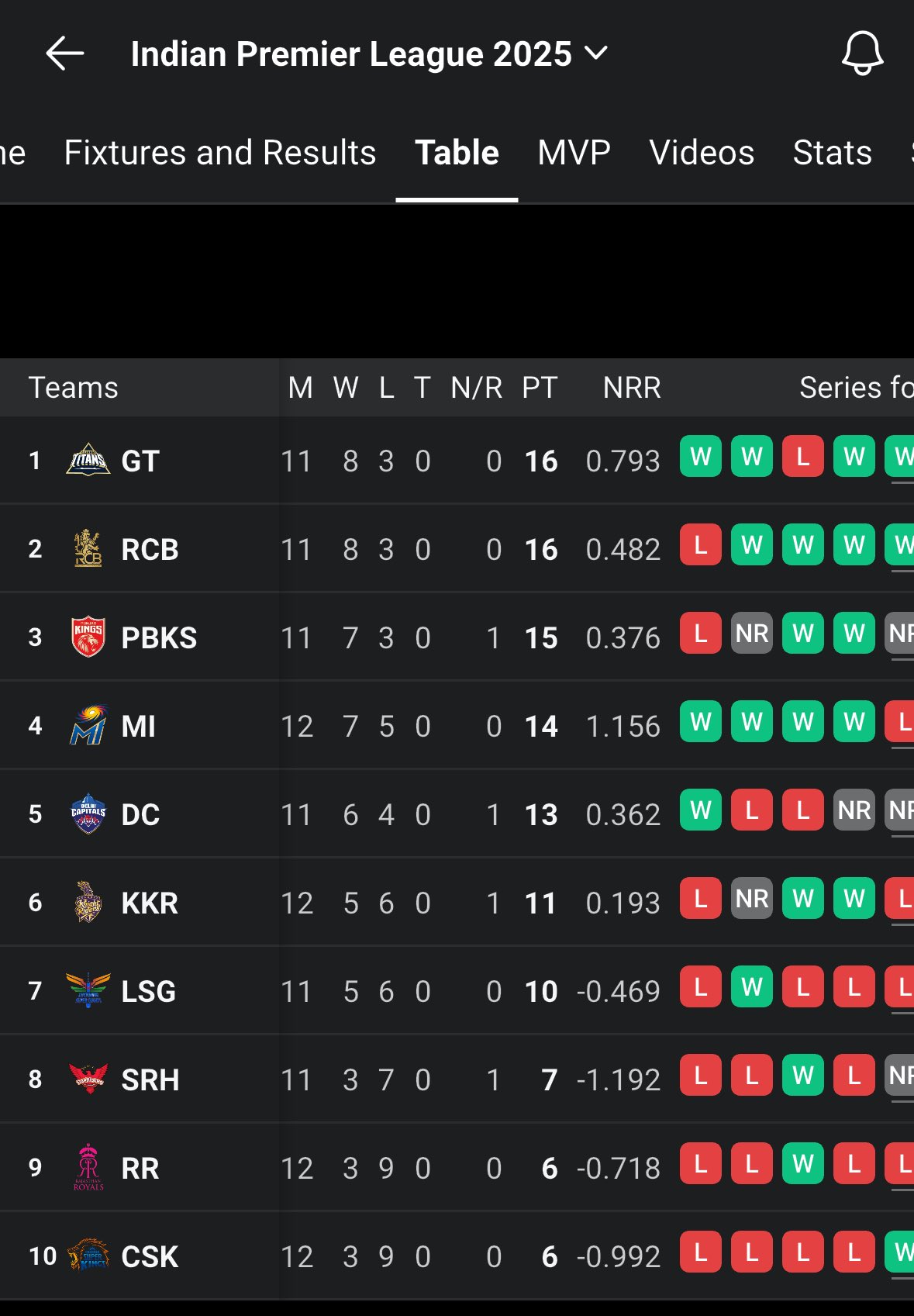Open the CSK team name link
914x1316 pixels.
150,1256
